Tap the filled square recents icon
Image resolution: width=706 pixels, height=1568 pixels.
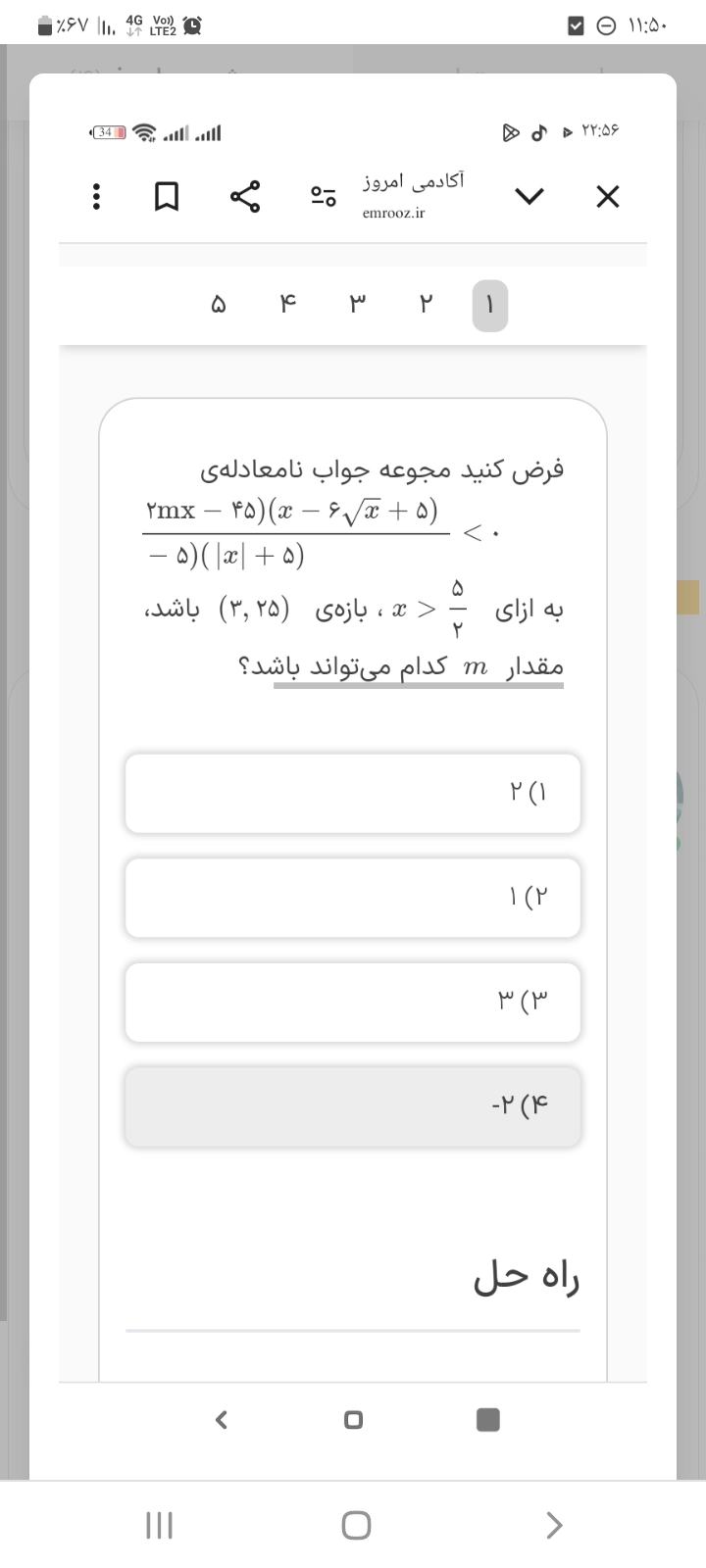(487, 1419)
